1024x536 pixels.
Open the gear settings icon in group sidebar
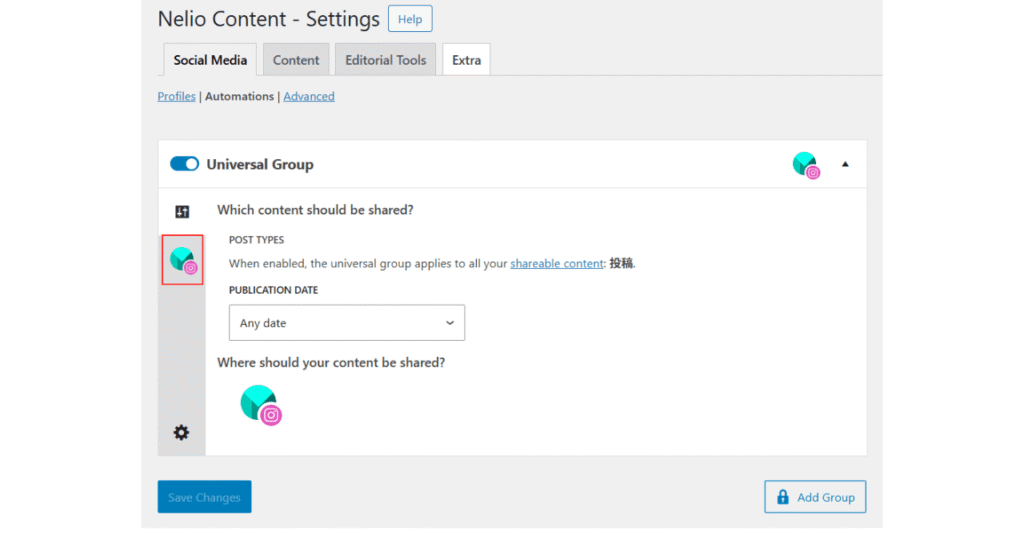coord(181,432)
